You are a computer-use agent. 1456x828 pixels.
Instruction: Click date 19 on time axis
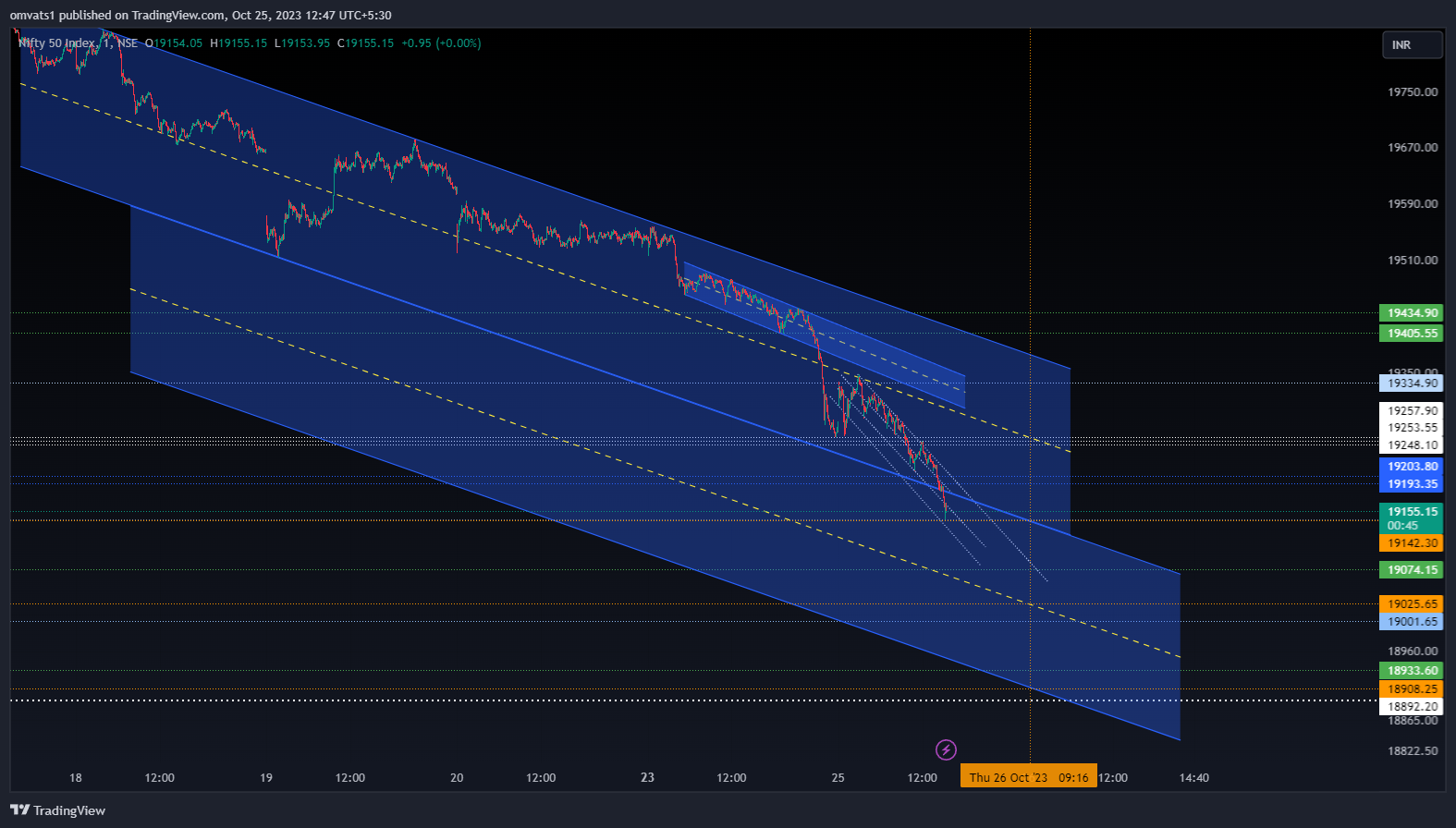coord(266,778)
